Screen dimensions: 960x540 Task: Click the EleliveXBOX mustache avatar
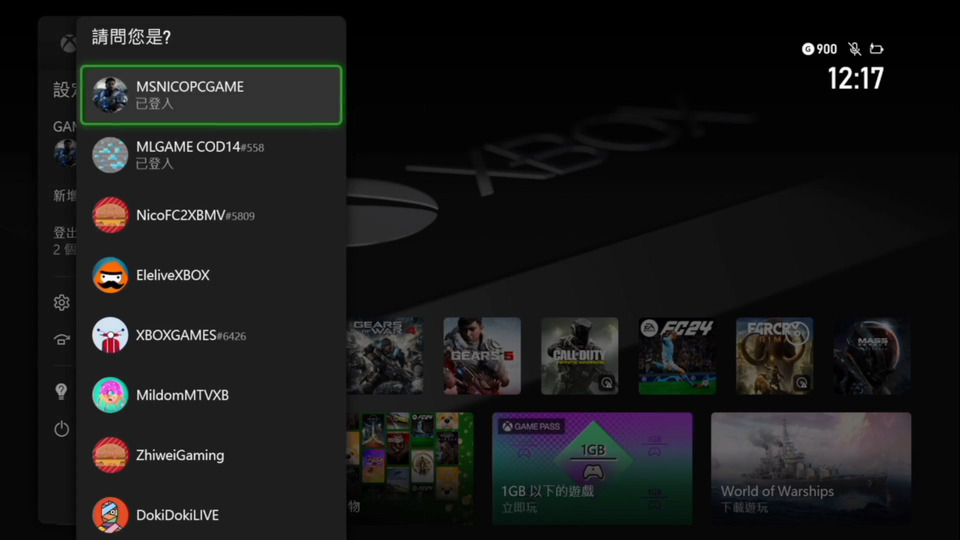tap(110, 275)
